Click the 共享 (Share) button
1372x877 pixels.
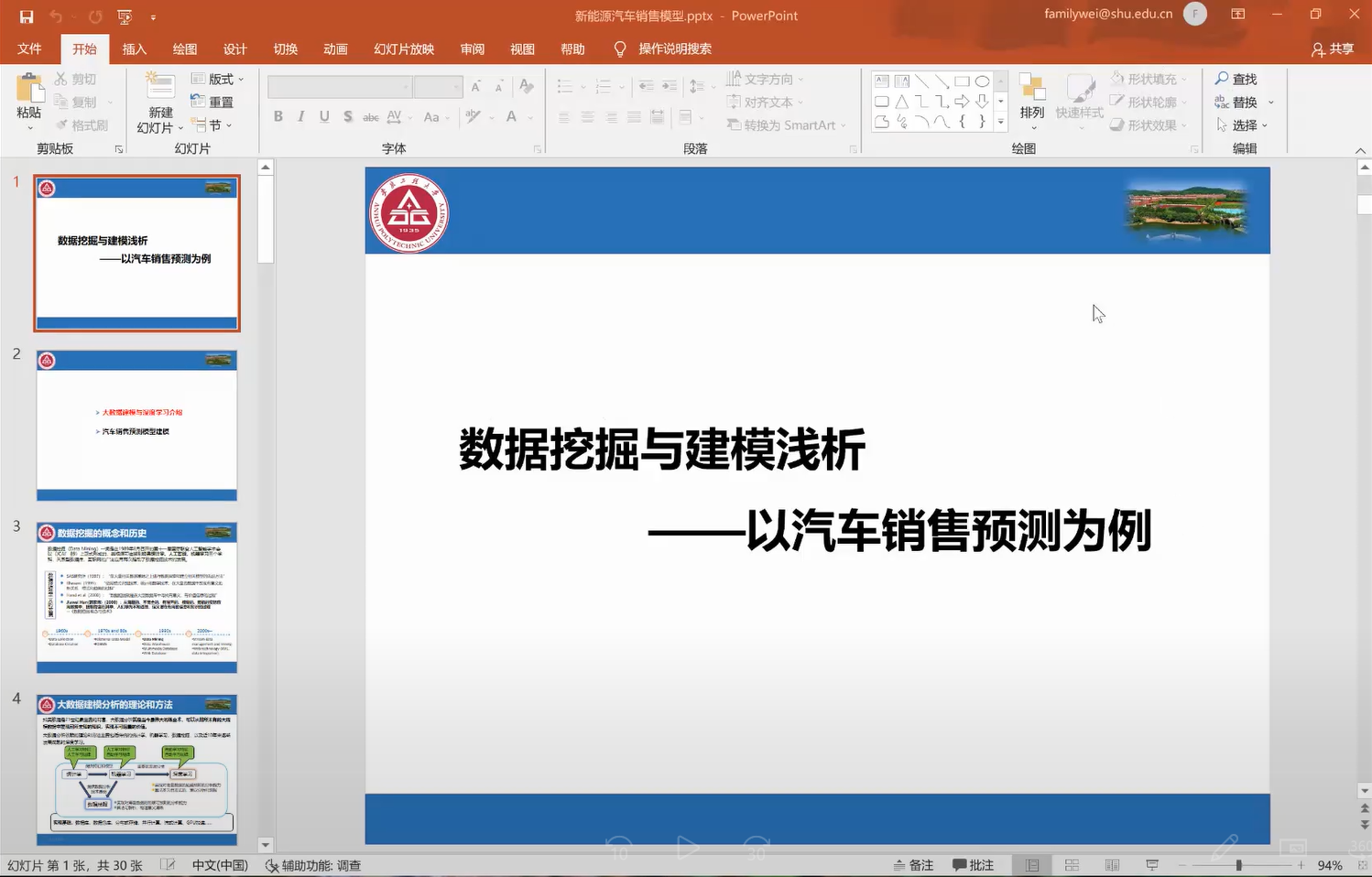coord(1333,49)
